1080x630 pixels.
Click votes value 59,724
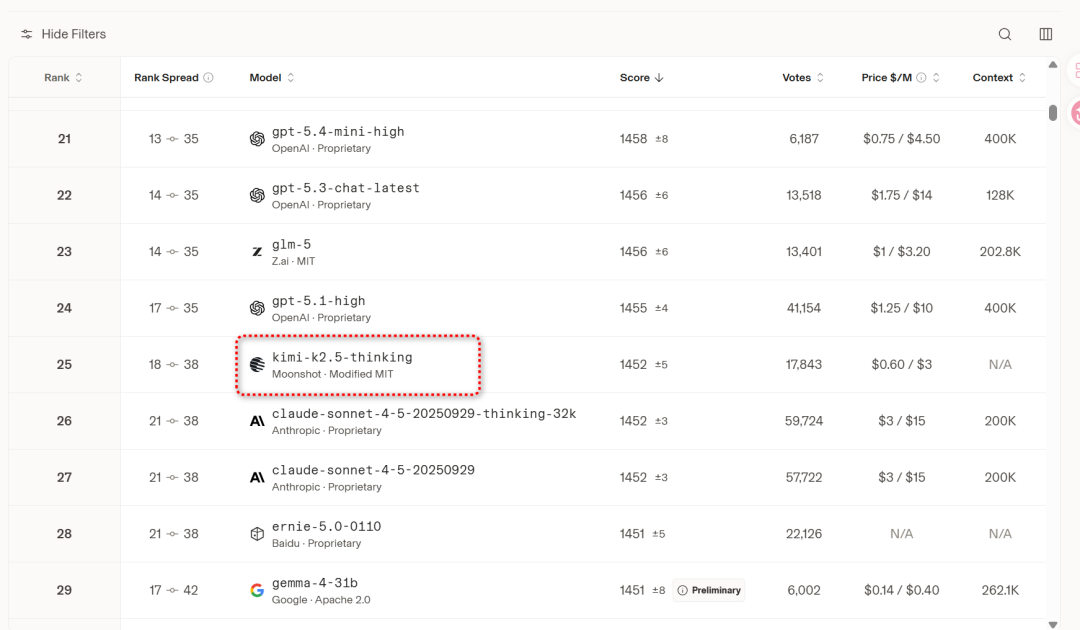coord(804,421)
